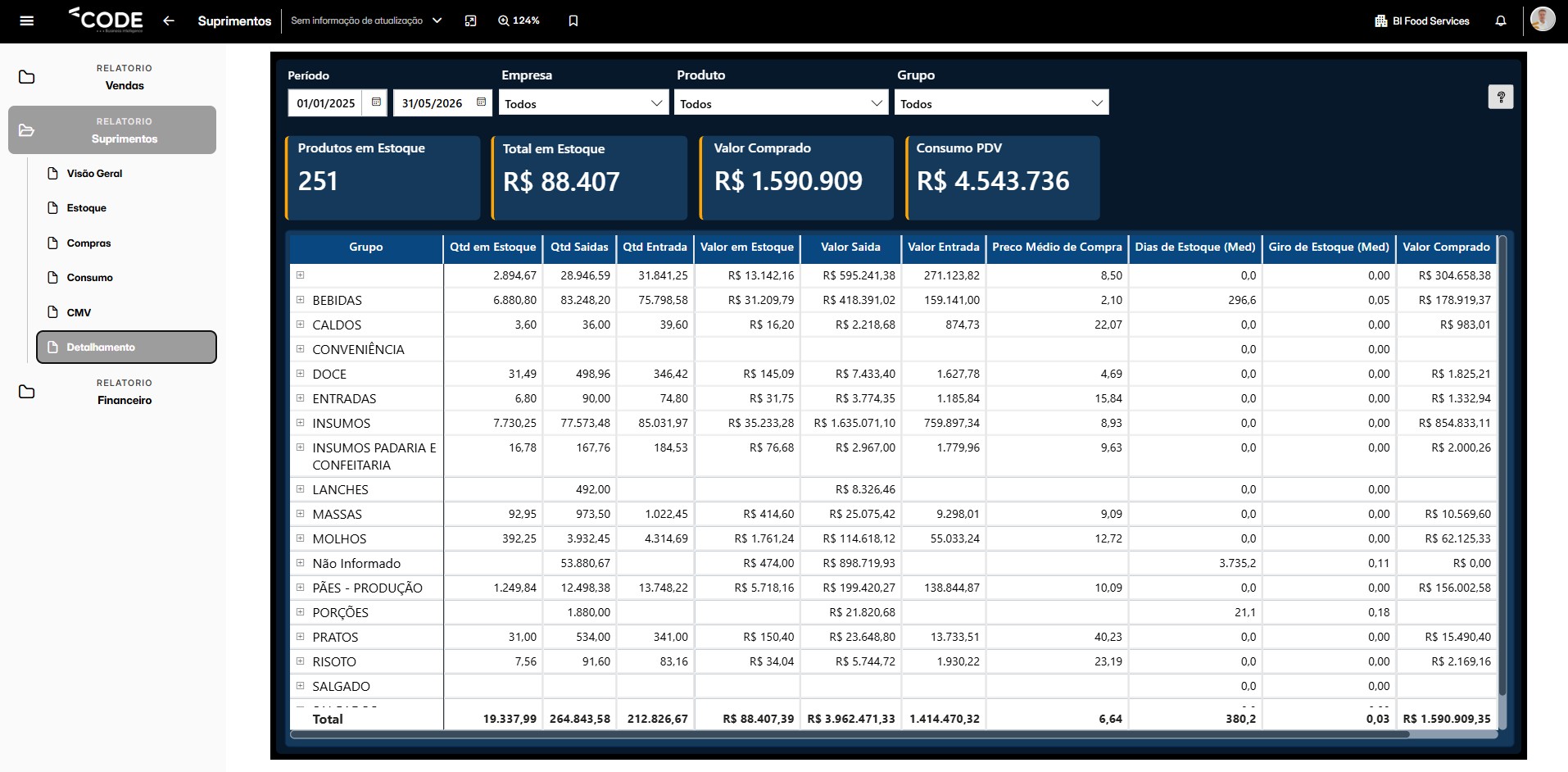Open the Produto dropdown
Screen dimensions: 1568x772
(x=781, y=103)
